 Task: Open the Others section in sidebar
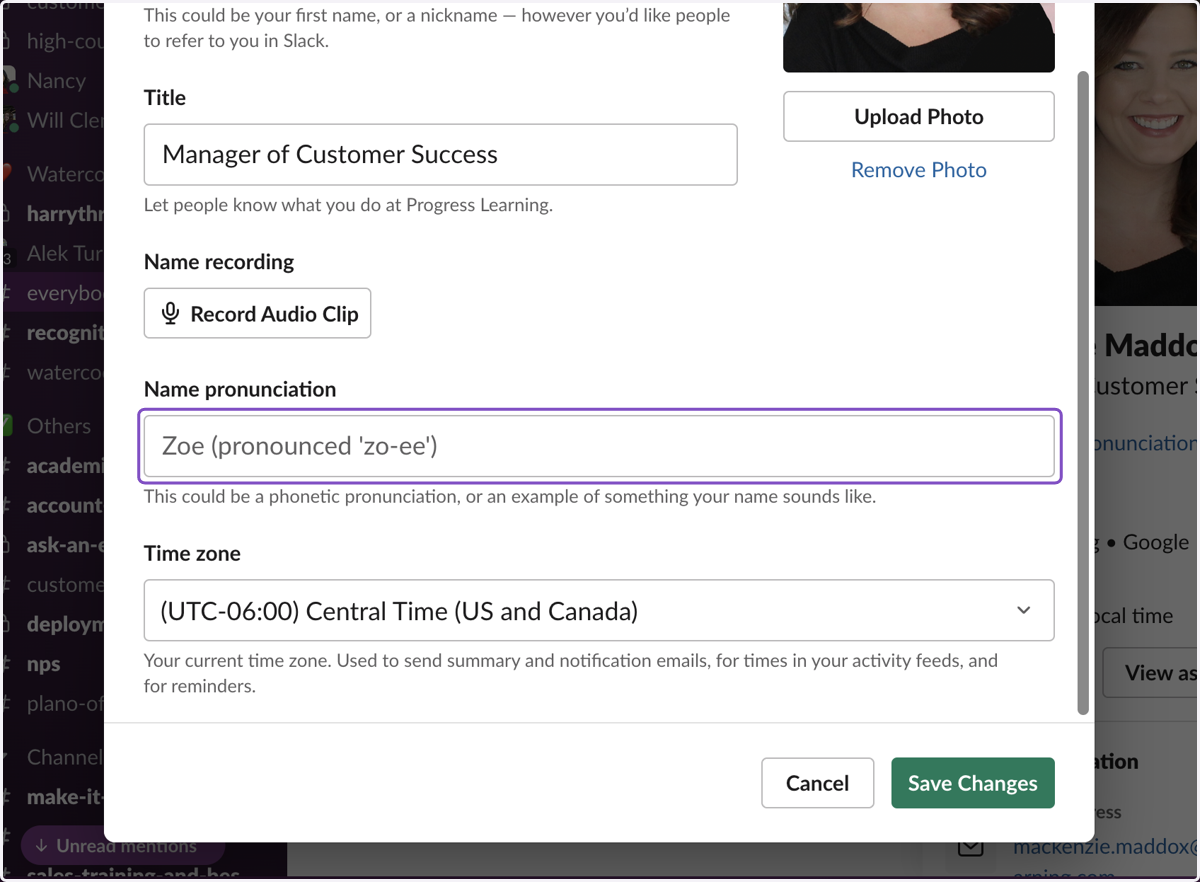(x=58, y=426)
